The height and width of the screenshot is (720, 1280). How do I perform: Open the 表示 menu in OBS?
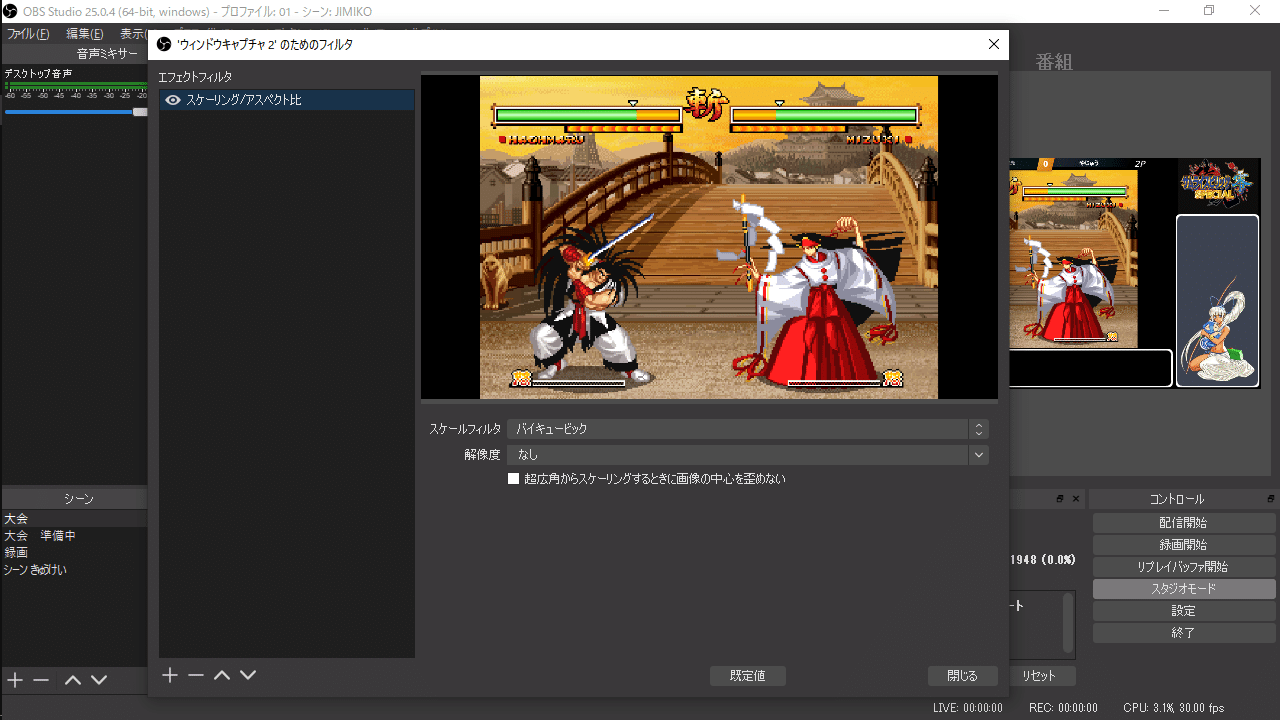(134, 34)
